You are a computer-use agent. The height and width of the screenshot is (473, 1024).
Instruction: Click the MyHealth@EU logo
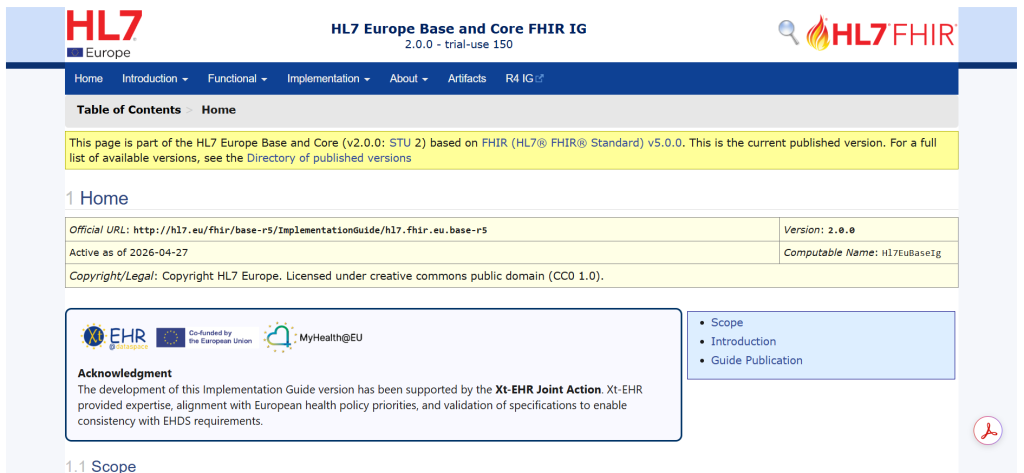313,337
